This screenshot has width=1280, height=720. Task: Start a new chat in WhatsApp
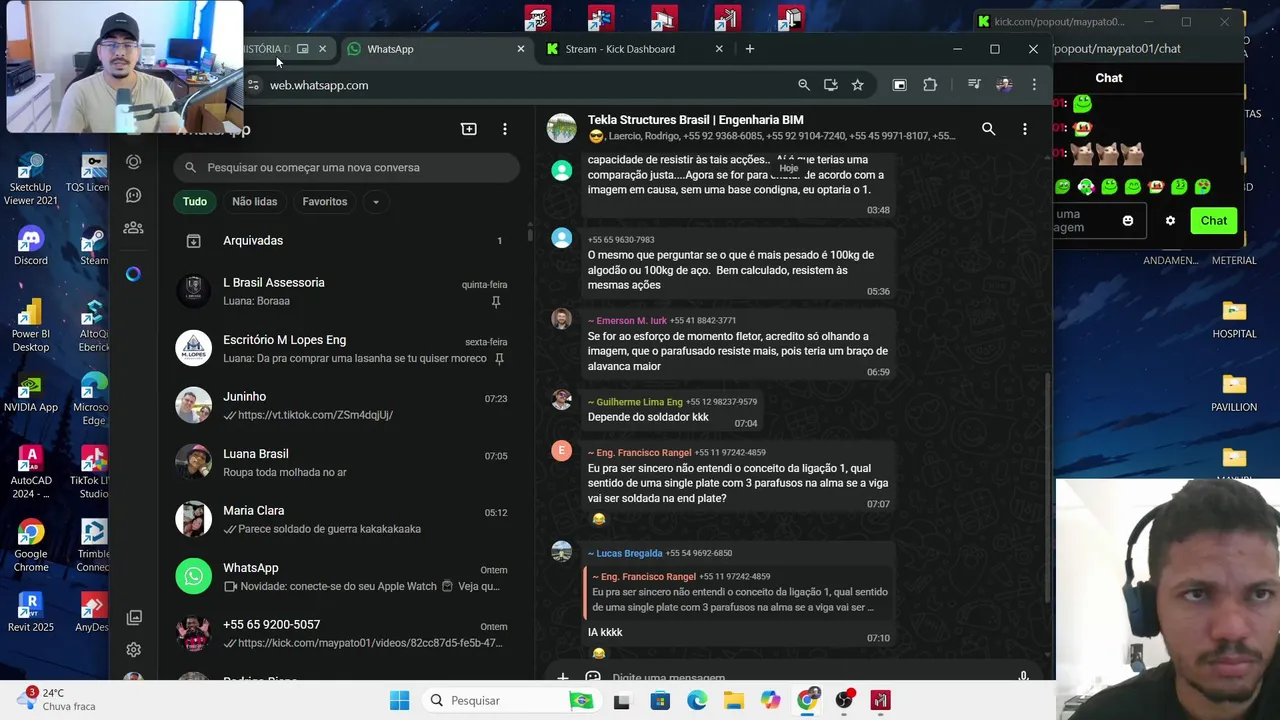click(x=469, y=129)
